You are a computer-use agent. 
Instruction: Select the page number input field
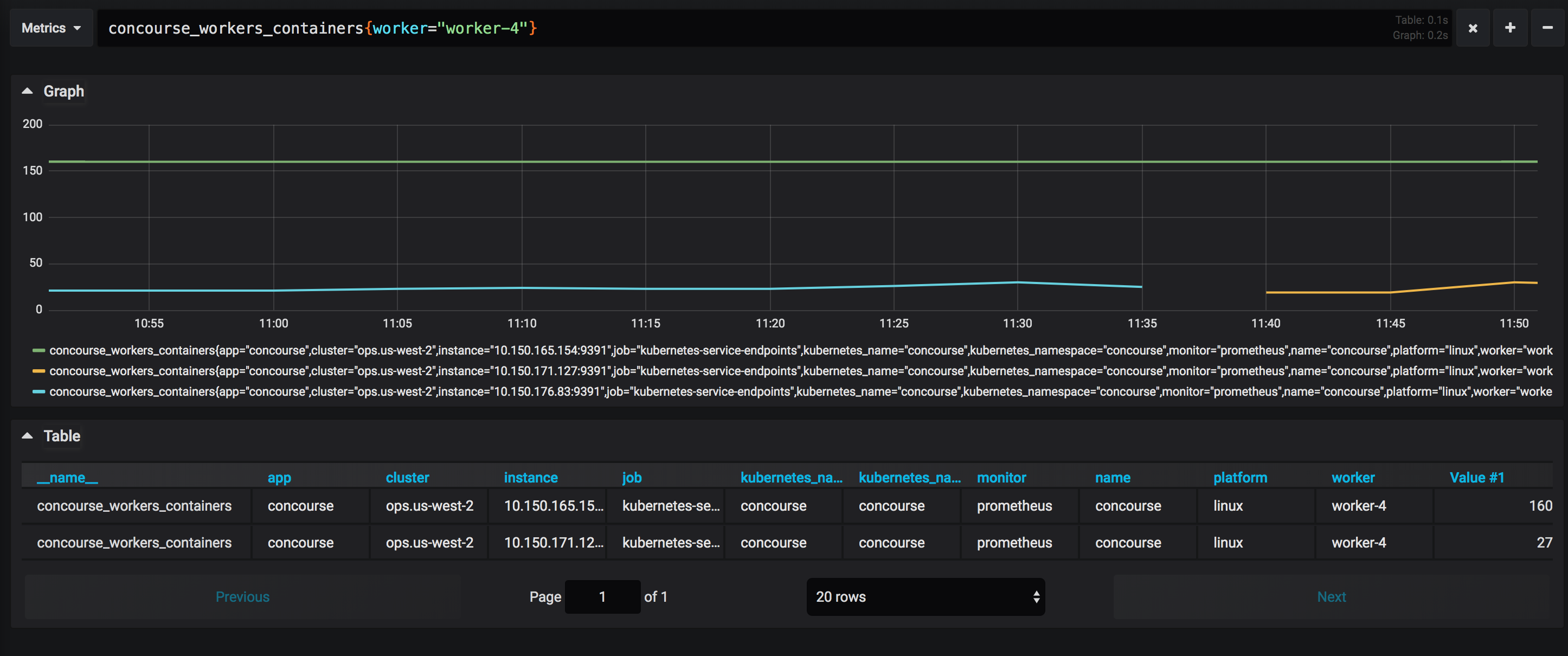pos(602,596)
